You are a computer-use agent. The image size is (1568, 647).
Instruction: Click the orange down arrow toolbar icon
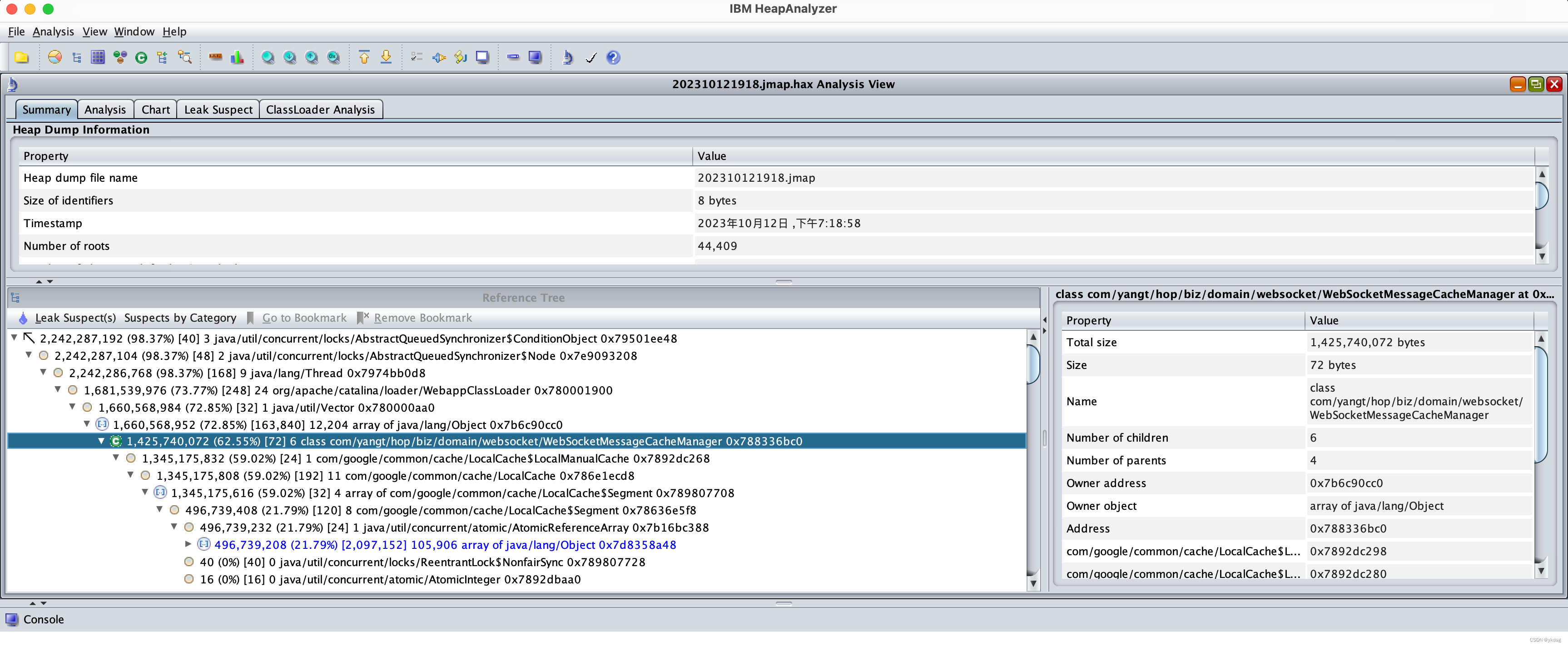click(x=386, y=57)
